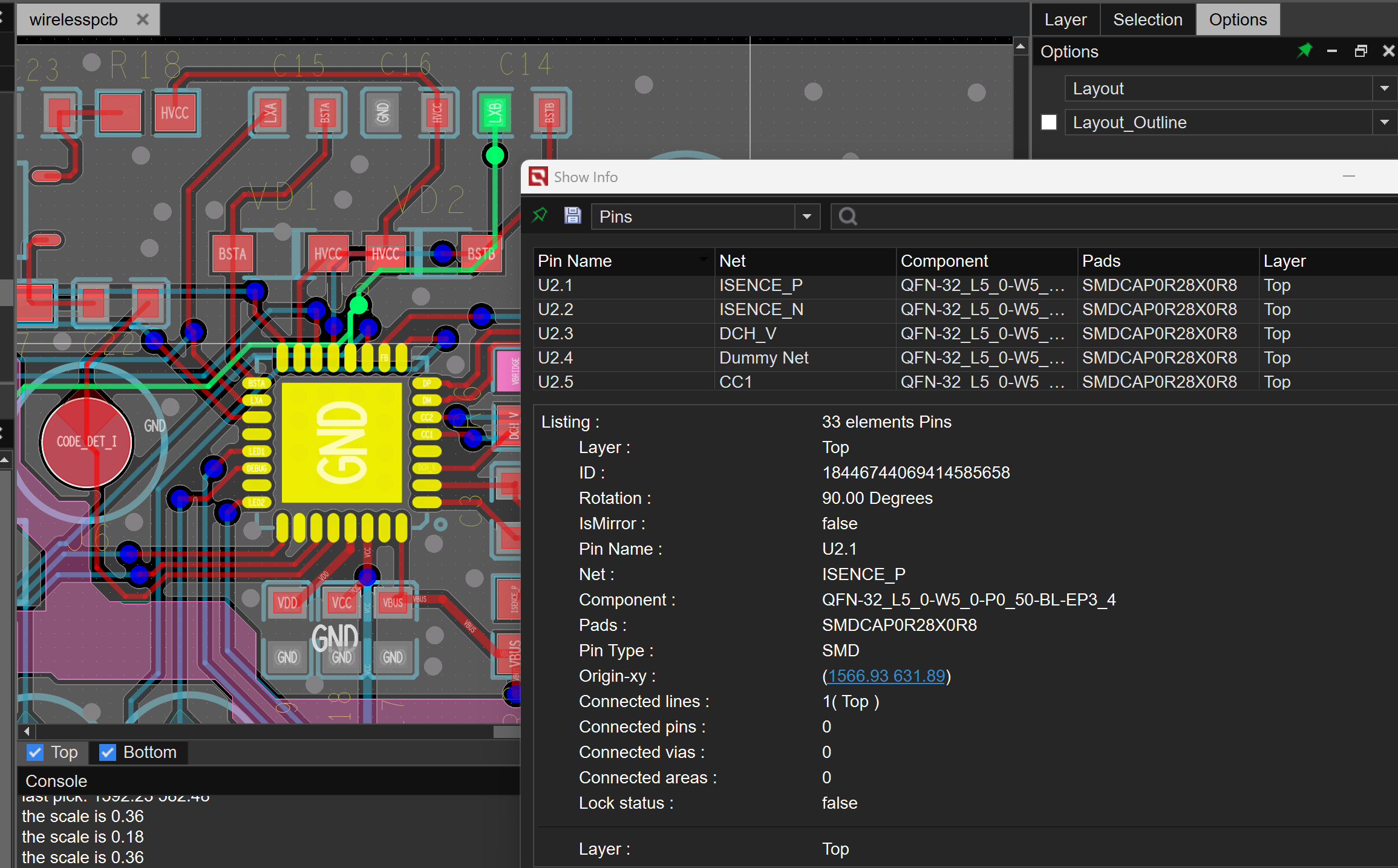
Task: Expand the Layout dropdown
Action: pos(1384,88)
